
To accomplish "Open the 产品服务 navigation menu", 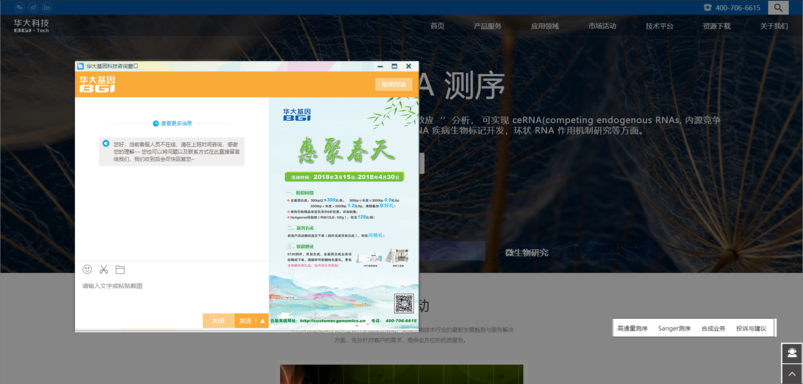I will 488,26.
